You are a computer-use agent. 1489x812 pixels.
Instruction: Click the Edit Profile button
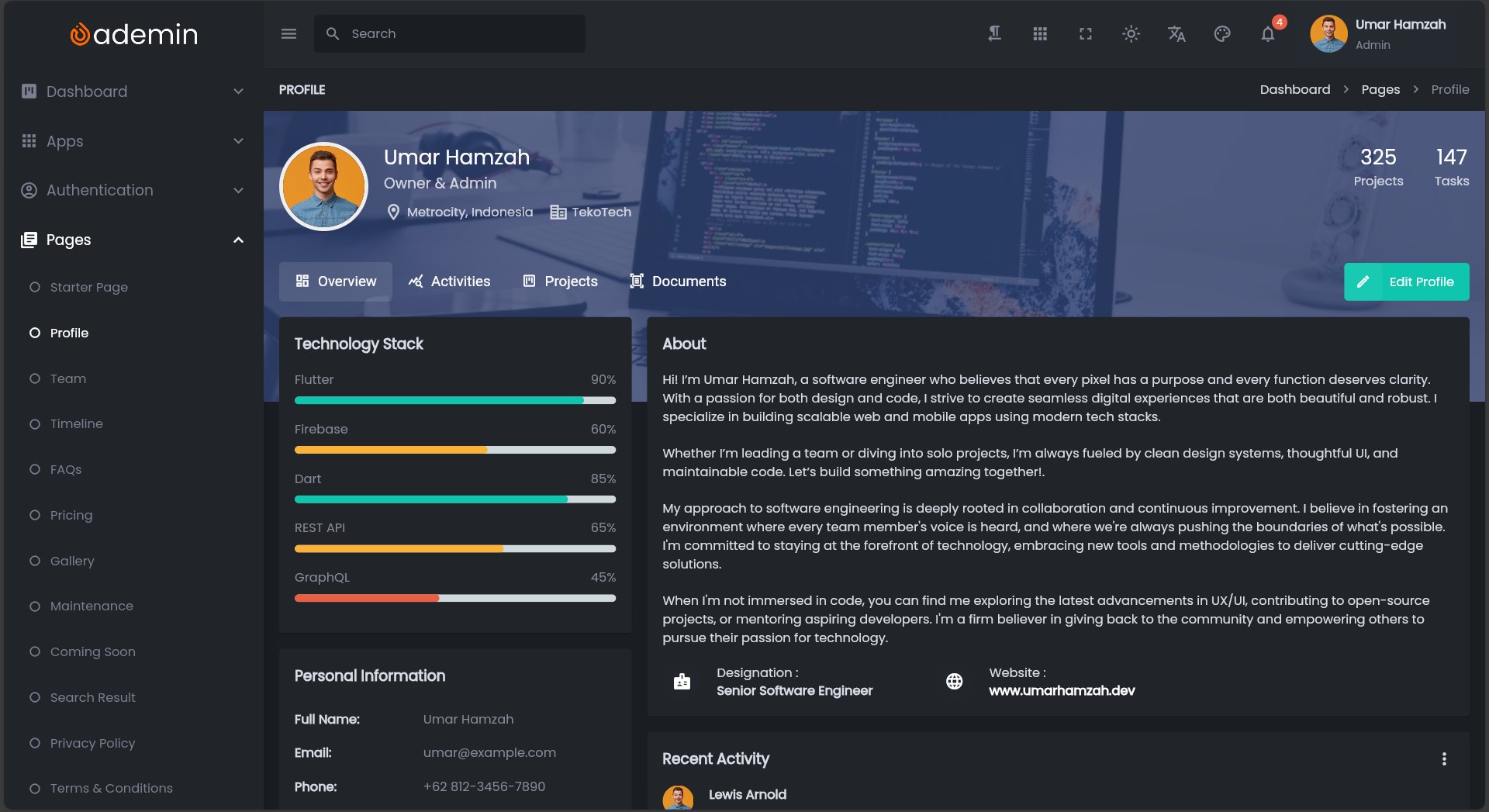coord(1406,282)
